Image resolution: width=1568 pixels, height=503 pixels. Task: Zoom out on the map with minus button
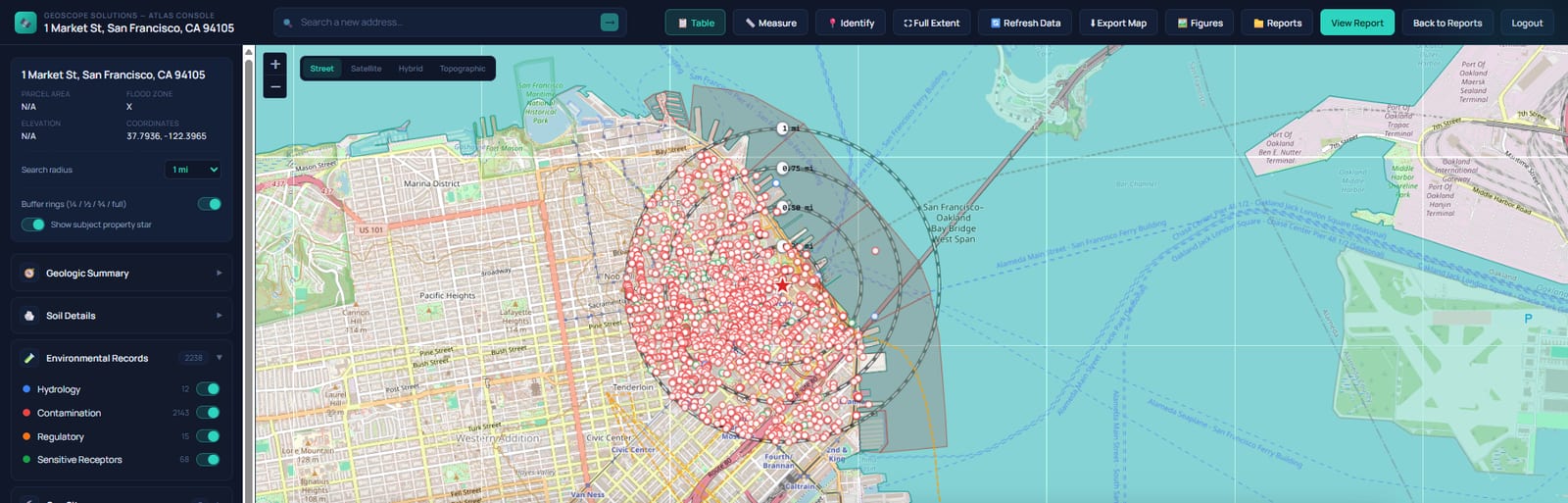[x=275, y=87]
